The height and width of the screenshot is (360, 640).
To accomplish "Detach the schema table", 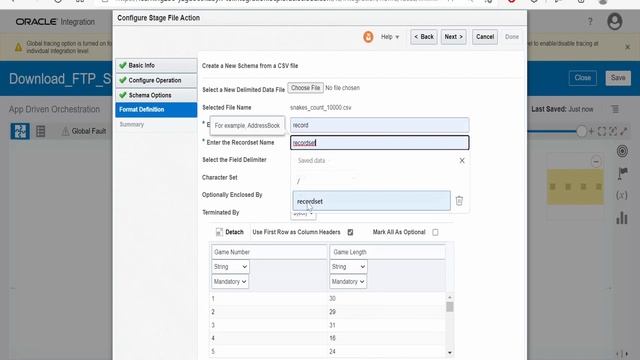I will tap(229, 232).
